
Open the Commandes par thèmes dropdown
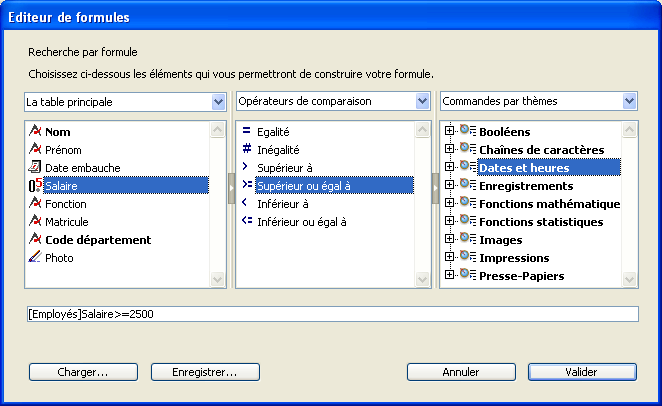629,102
